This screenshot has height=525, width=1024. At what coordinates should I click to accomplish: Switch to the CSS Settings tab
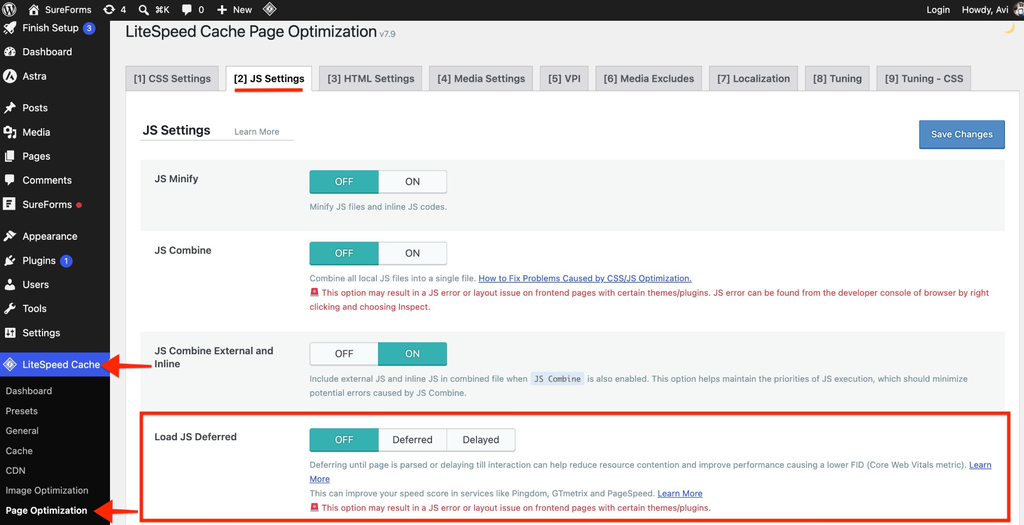[x=172, y=78]
